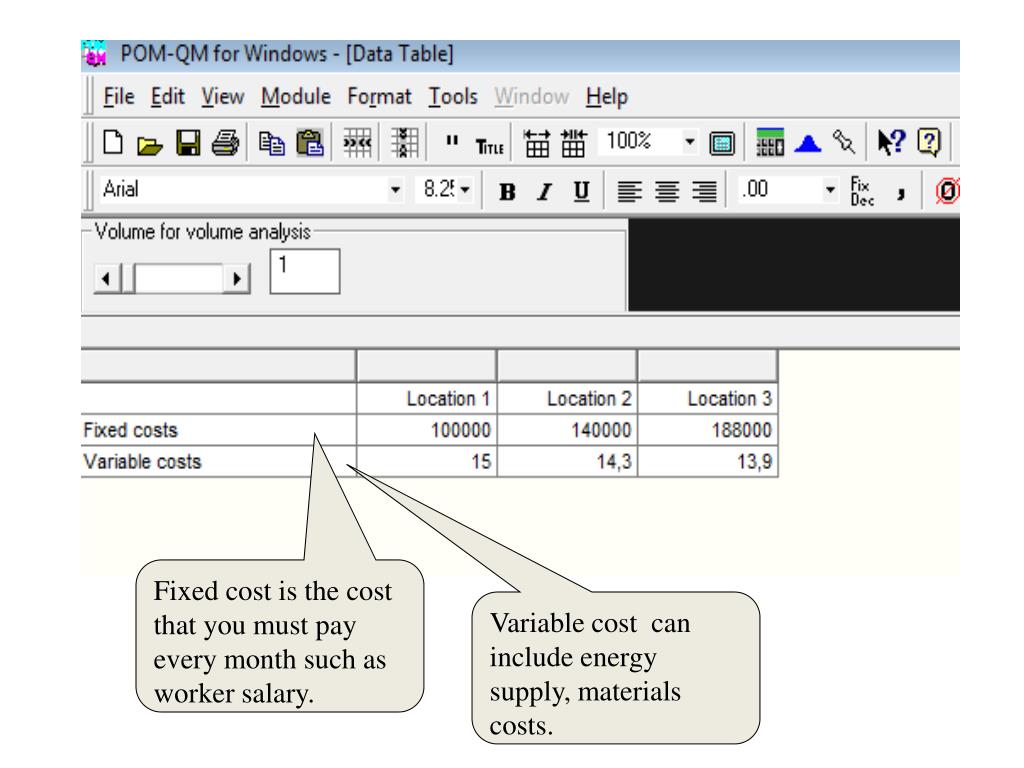This screenshot has height=768, width=1024.
Task: Open the 100% zoom dropdown
Action: 690,141
